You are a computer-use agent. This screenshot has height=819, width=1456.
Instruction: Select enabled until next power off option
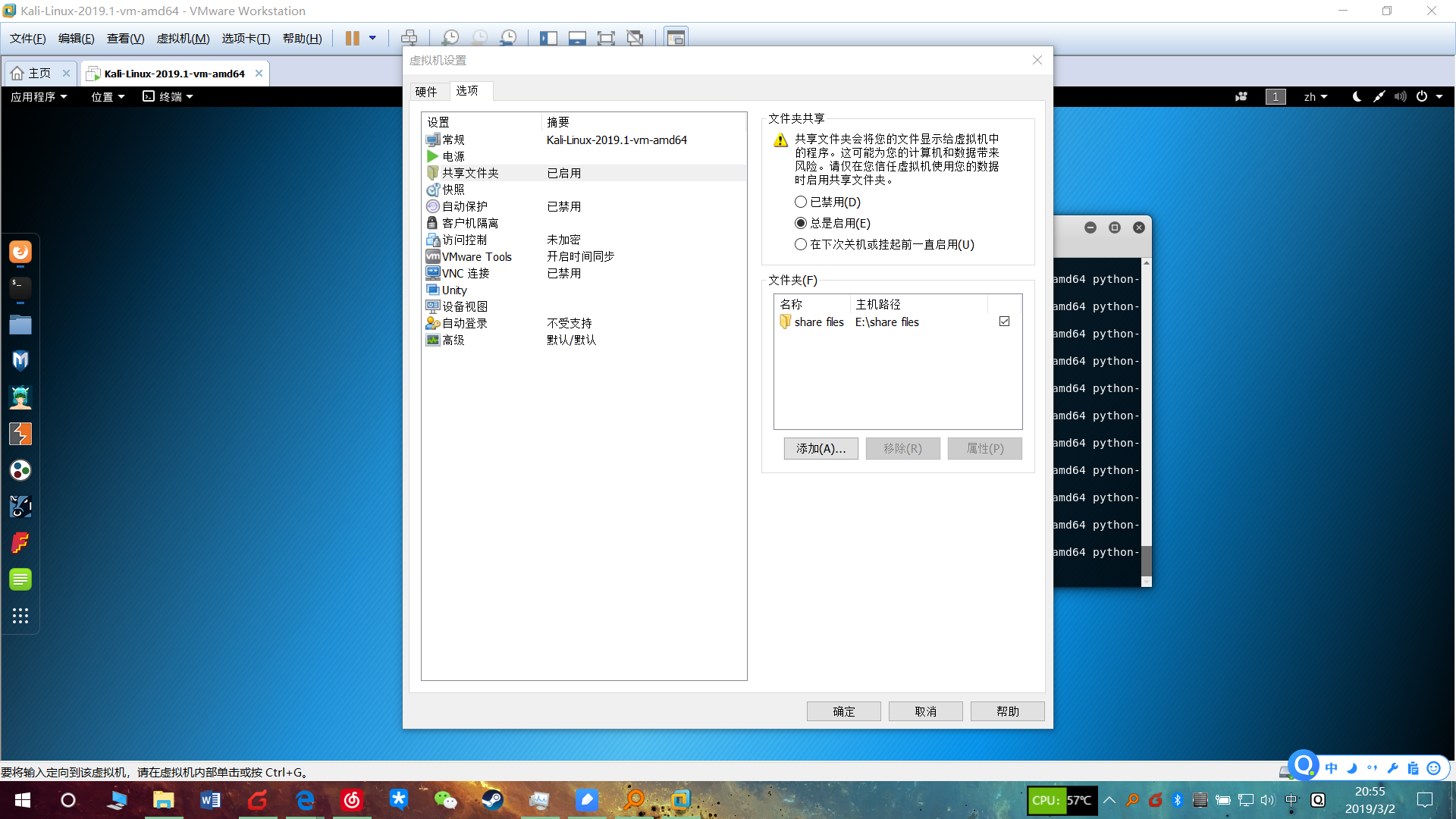pyautogui.click(x=801, y=244)
